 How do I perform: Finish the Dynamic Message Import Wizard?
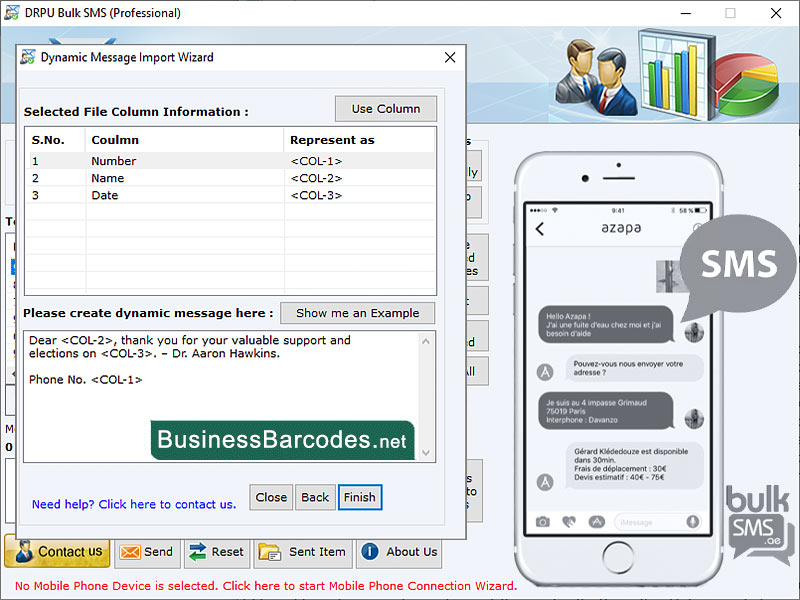tap(360, 497)
